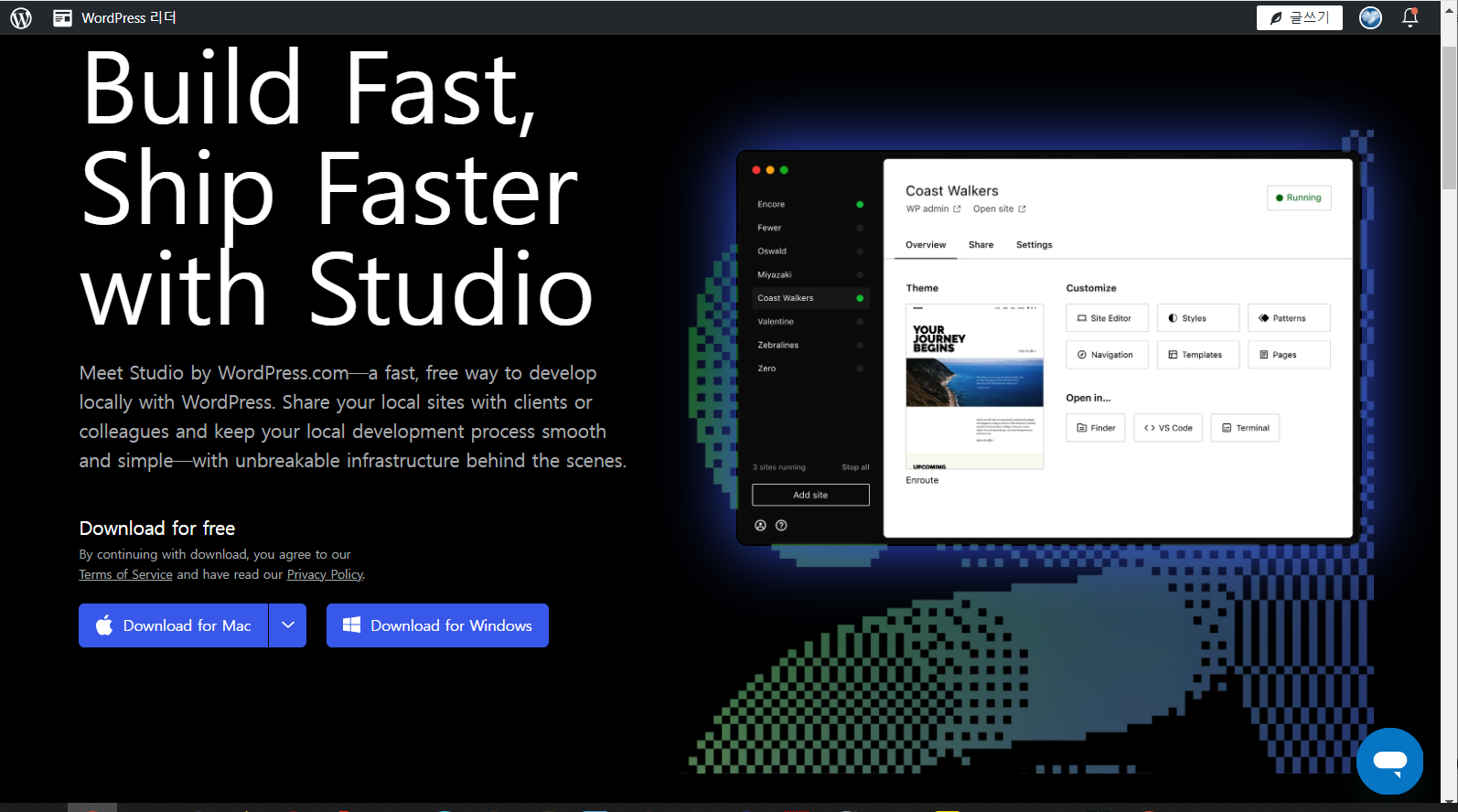The width and height of the screenshot is (1458, 812).
Task: Expand the Mac download options chevron
Action: coord(288,625)
